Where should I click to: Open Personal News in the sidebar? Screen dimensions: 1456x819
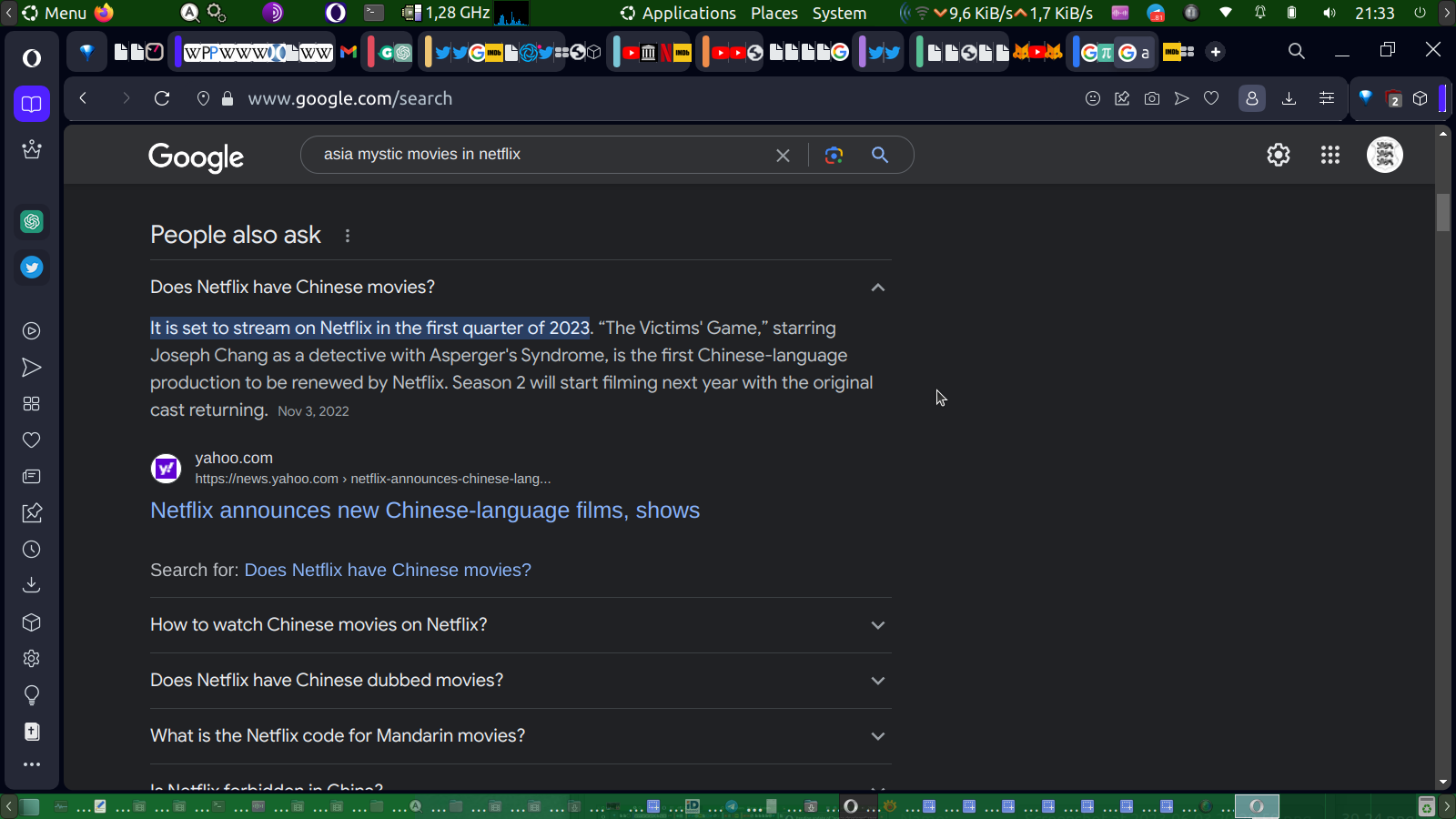[x=32, y=477]
